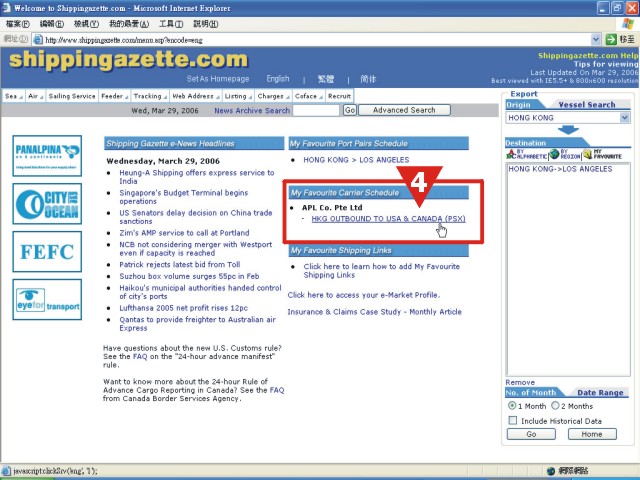Open Tips for viewing link
Image resolution: width=640 pixels, height=480 pixels.
(x=606, y=64)
